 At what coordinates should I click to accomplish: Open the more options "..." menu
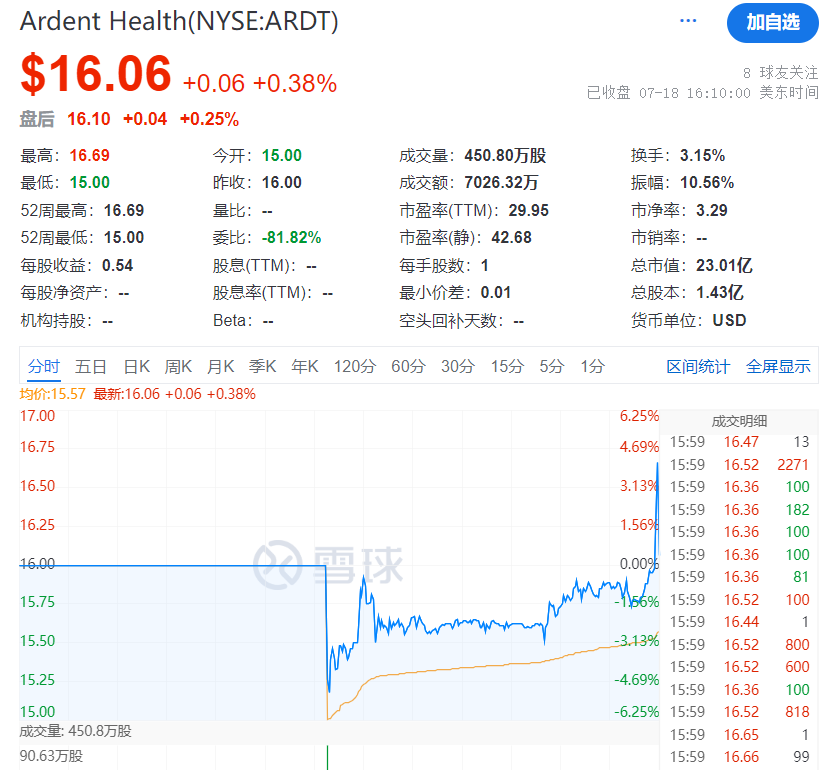pos(687,21)
